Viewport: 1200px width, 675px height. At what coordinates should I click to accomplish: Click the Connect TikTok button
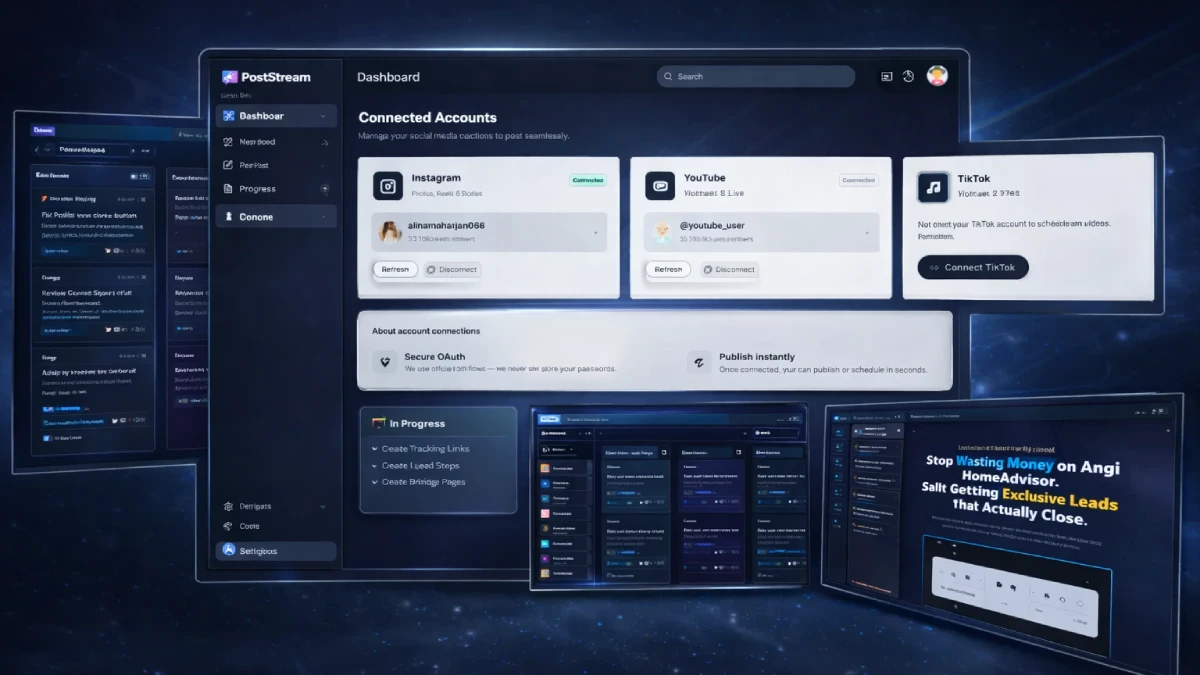pyautogui.click(x=973, y=267)
